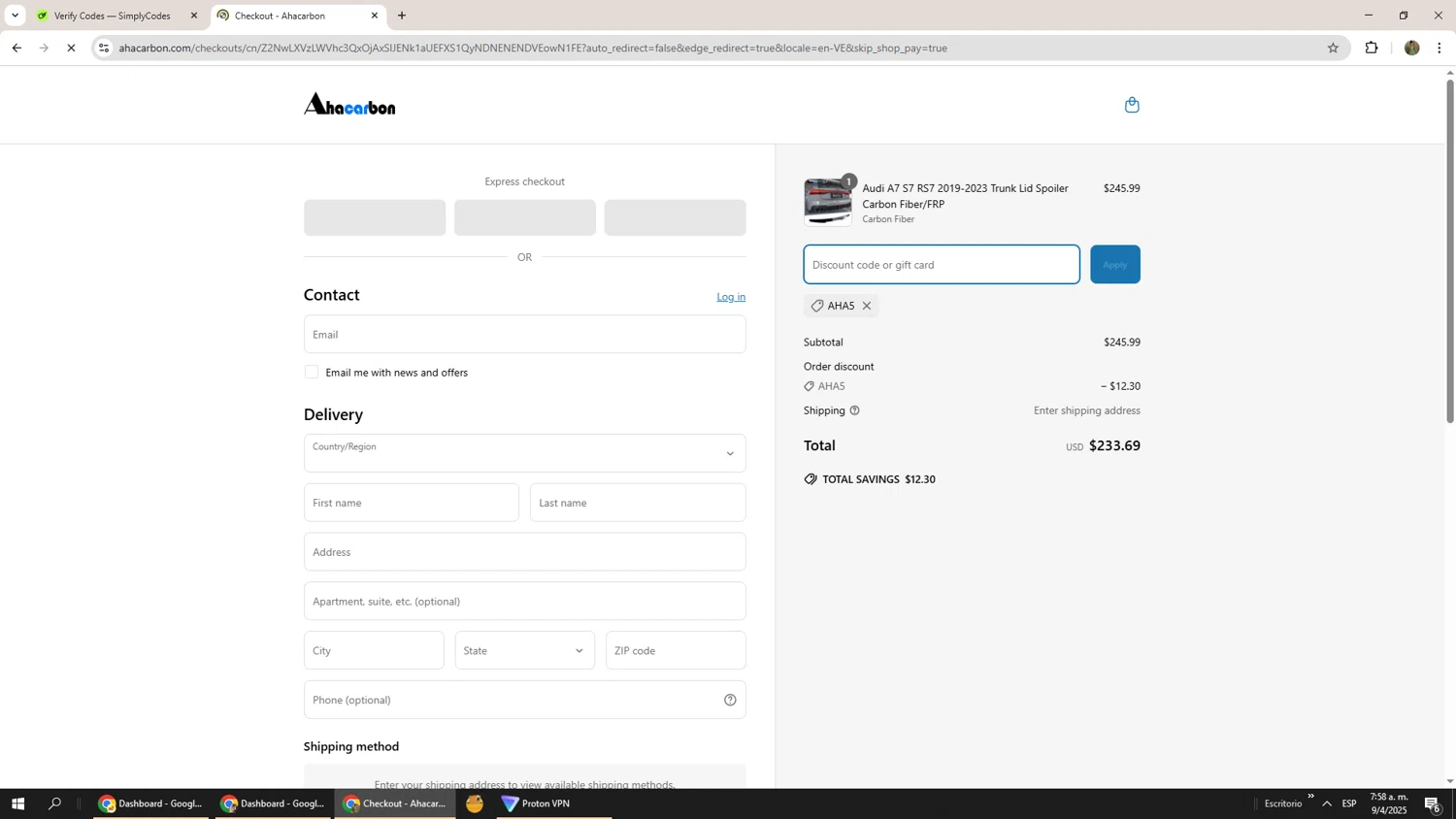Close the Verify Codes SimplyCodes tab
Image resolution: width=1456 pixels, height=819 pixels.
(193, 16)
